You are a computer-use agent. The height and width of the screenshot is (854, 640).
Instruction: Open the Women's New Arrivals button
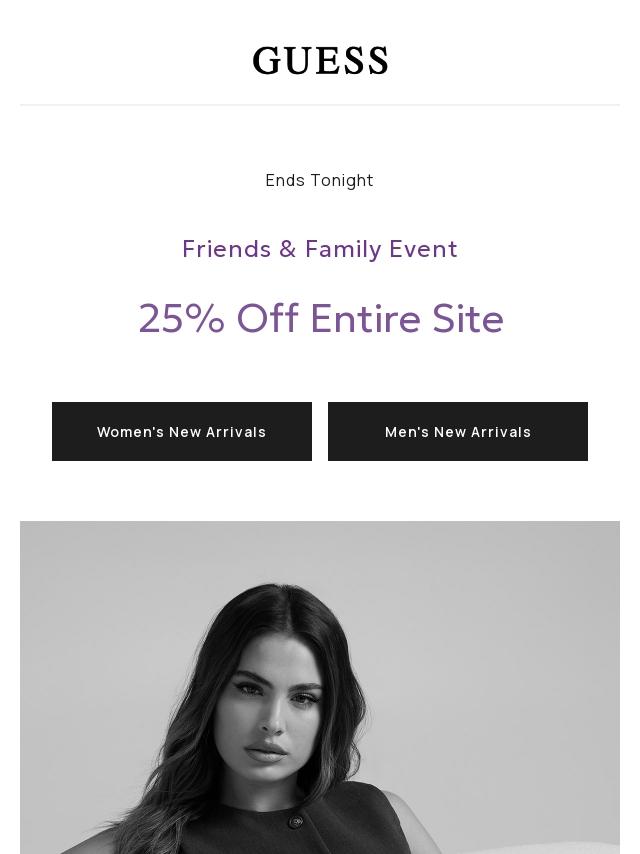(x=182, y=432)
